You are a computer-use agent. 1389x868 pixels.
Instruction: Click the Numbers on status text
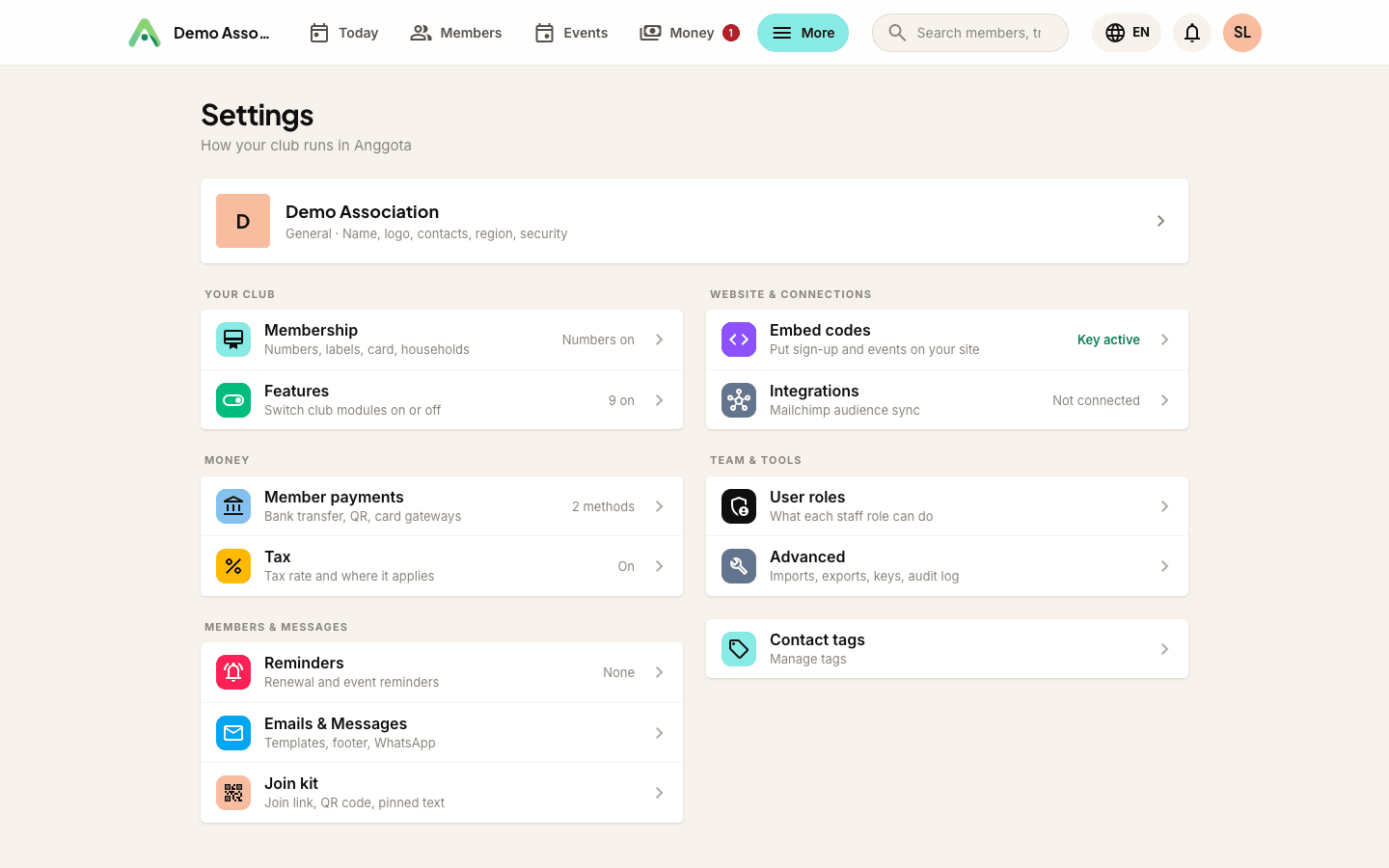598,339
